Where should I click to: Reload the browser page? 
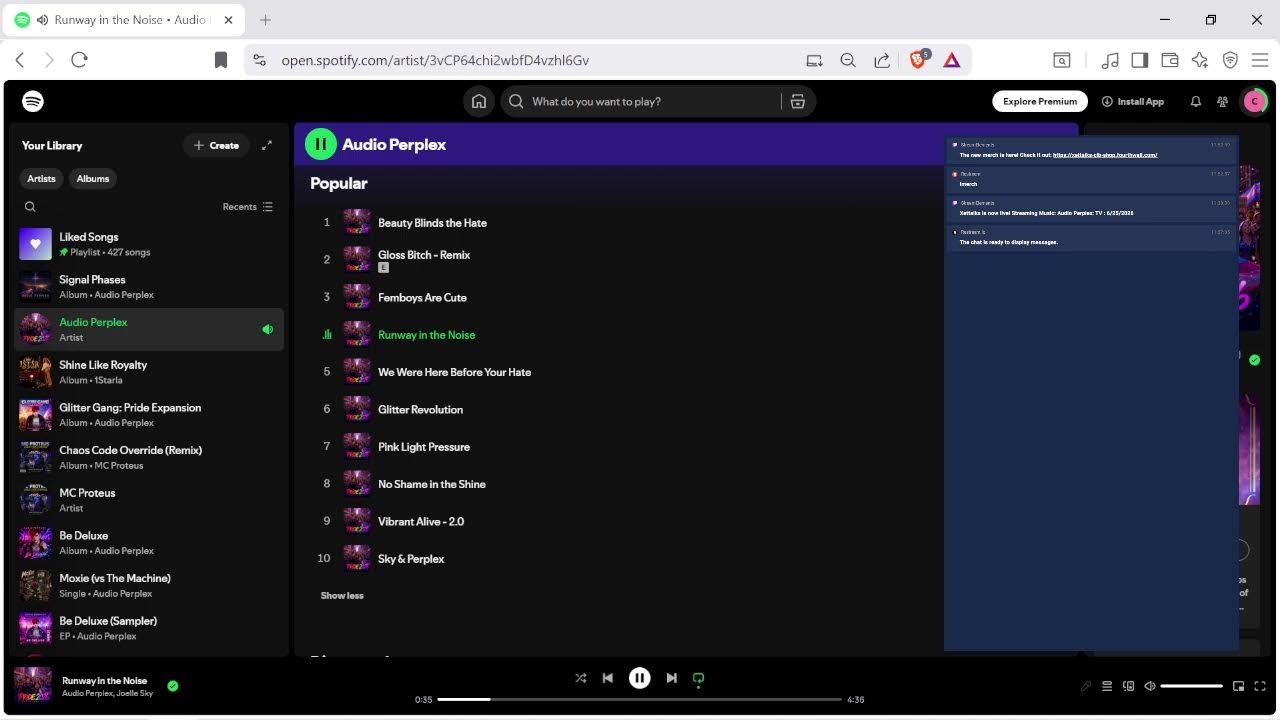(x=80, y=60)
